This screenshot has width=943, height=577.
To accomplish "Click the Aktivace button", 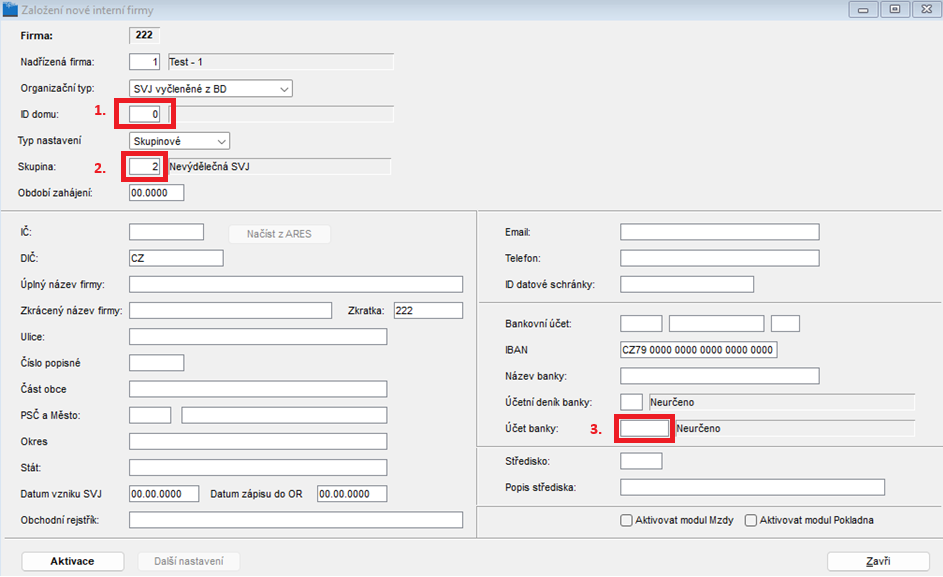I will pyautogui.click(x=72, y=561).
